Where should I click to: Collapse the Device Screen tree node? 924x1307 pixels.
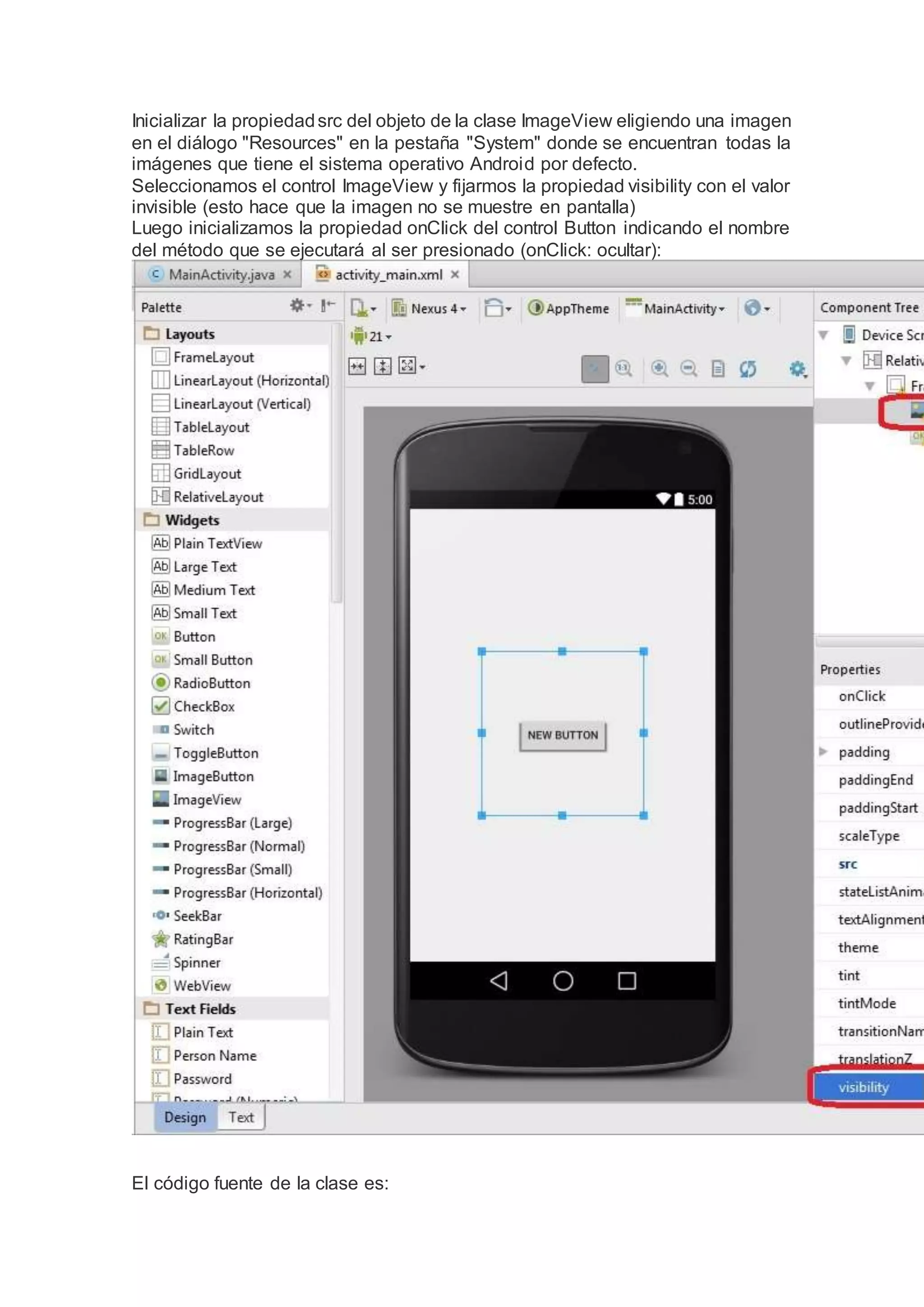pos(823,335)
